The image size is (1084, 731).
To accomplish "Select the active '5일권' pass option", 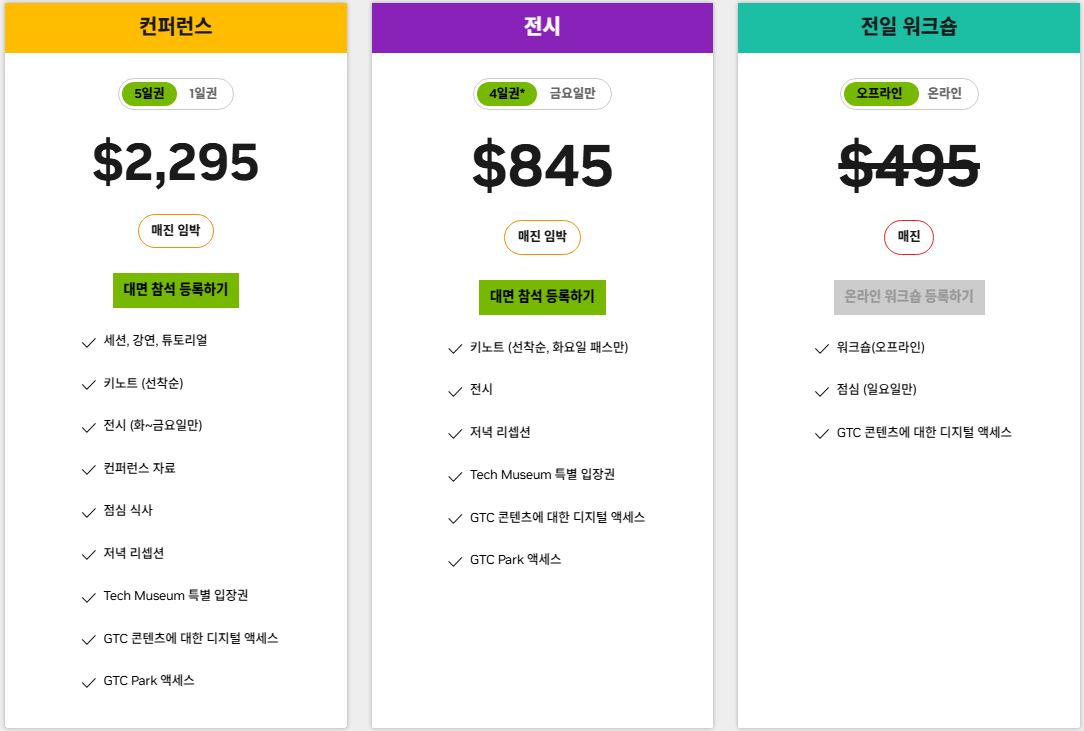I will click(x=149, y=93).
